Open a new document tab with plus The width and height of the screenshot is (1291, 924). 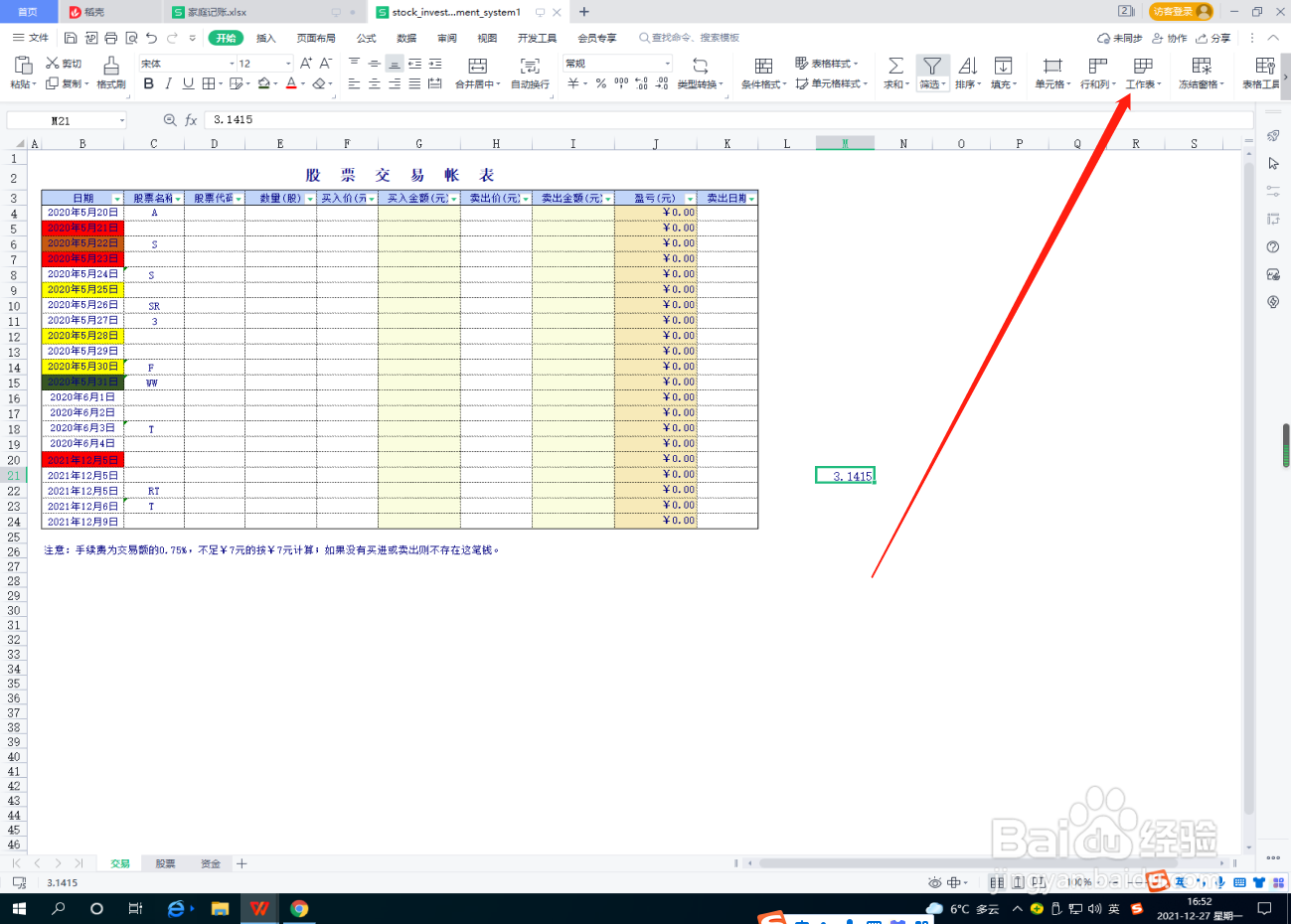[x=584, y=12]
